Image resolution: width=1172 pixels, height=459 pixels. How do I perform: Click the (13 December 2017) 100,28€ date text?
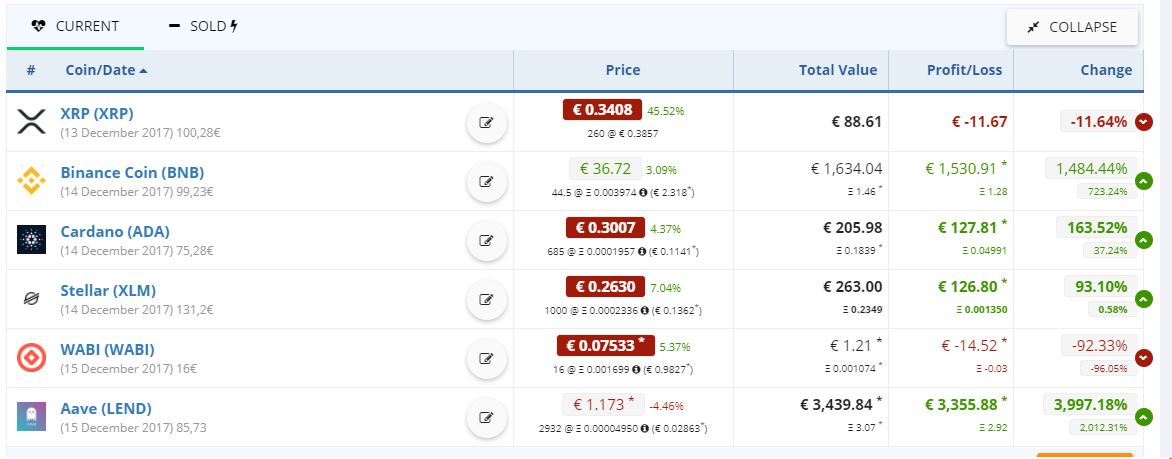(x=141, y=133)
